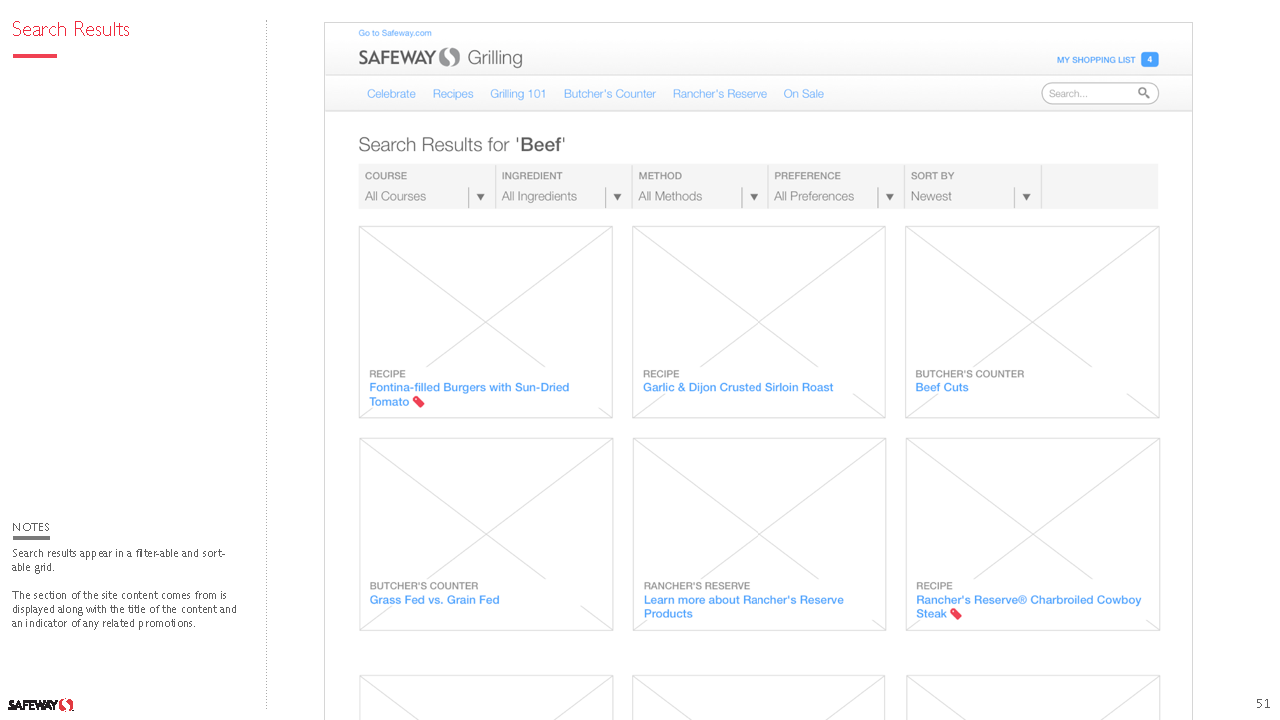Screen dimensions: 1280x720
Task: Select the All Methods combo box
Action: 700,197
